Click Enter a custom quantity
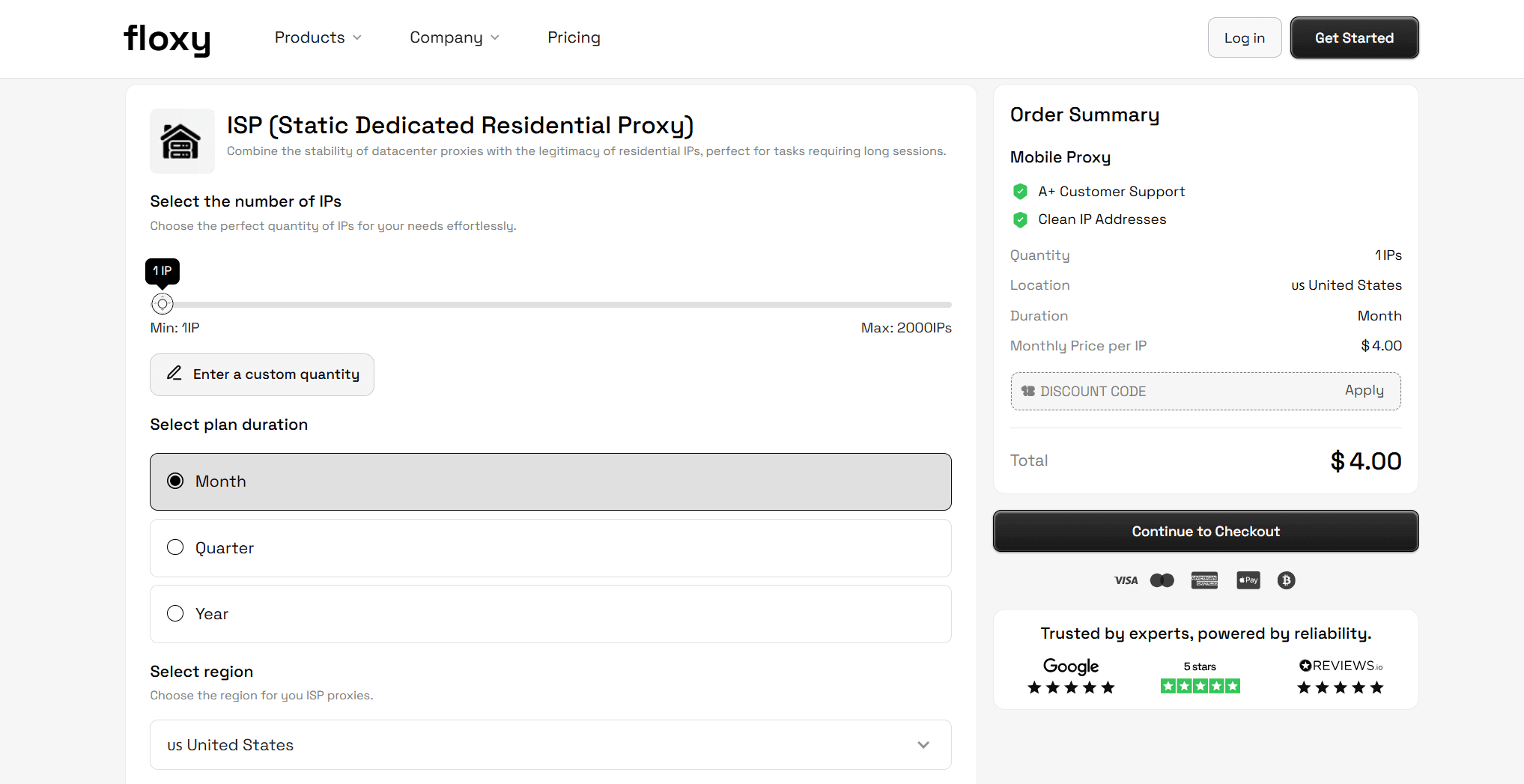 [262, 374]
